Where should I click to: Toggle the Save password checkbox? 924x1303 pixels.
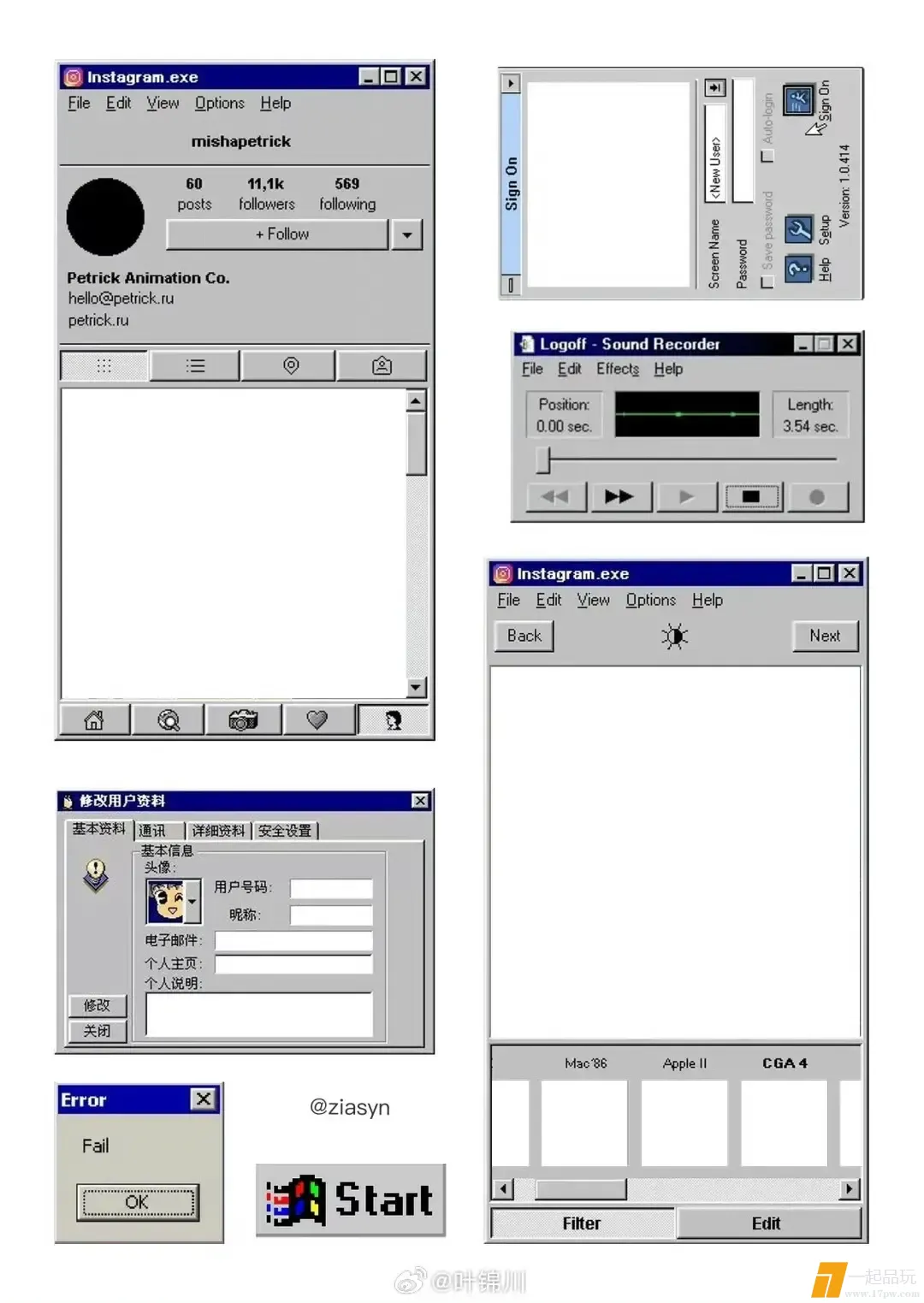[767, 282]
